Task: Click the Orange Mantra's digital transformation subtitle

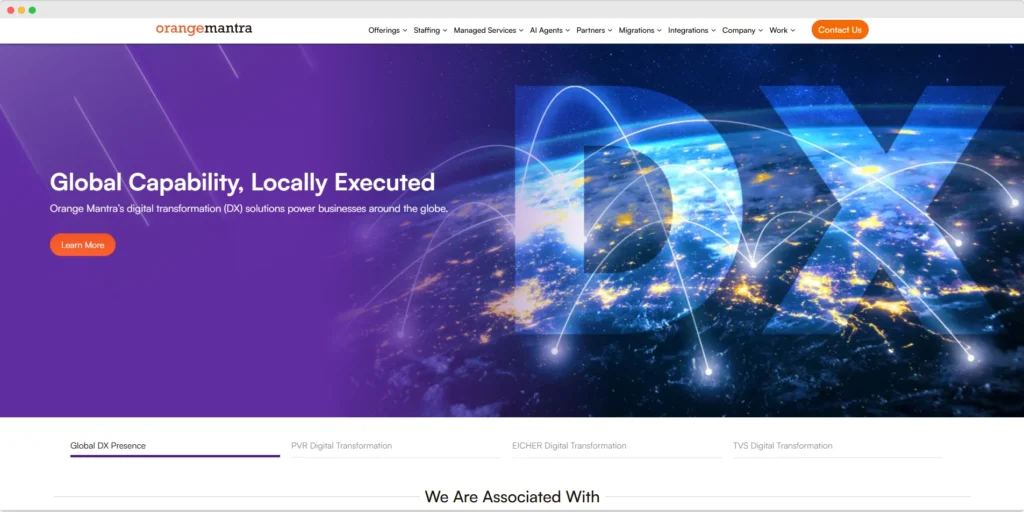Action: 249,209
